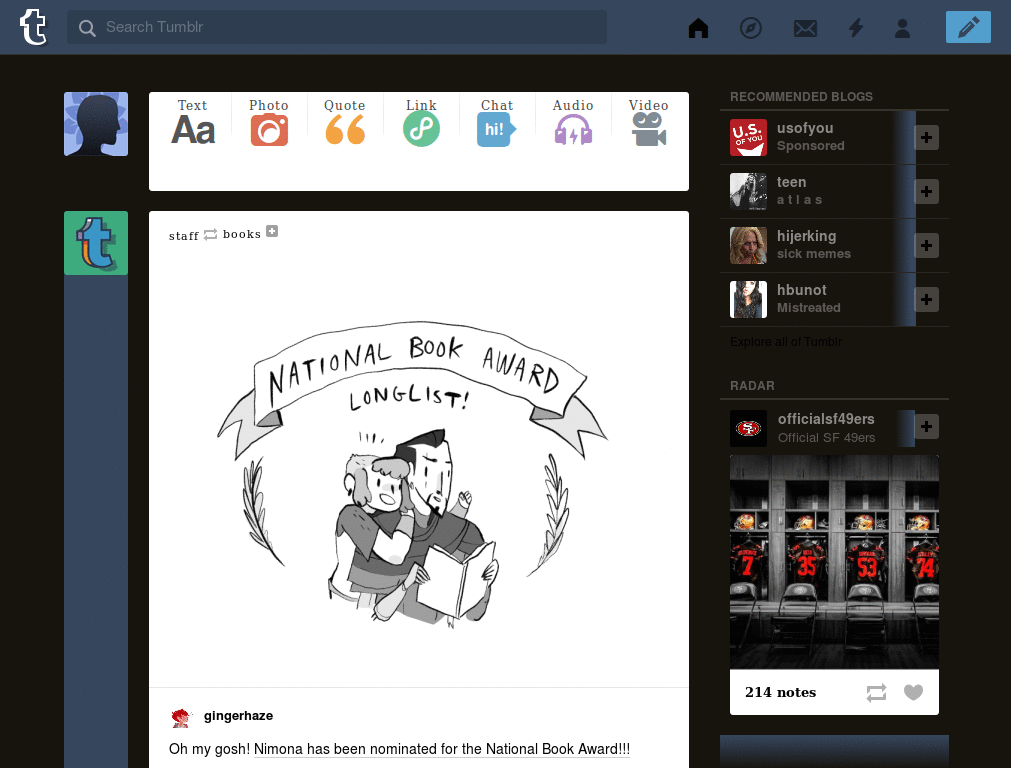The height and width of the screenshot is (768, 1024).
Task: Follow hijerking with plus button
Action: (926, 246)
